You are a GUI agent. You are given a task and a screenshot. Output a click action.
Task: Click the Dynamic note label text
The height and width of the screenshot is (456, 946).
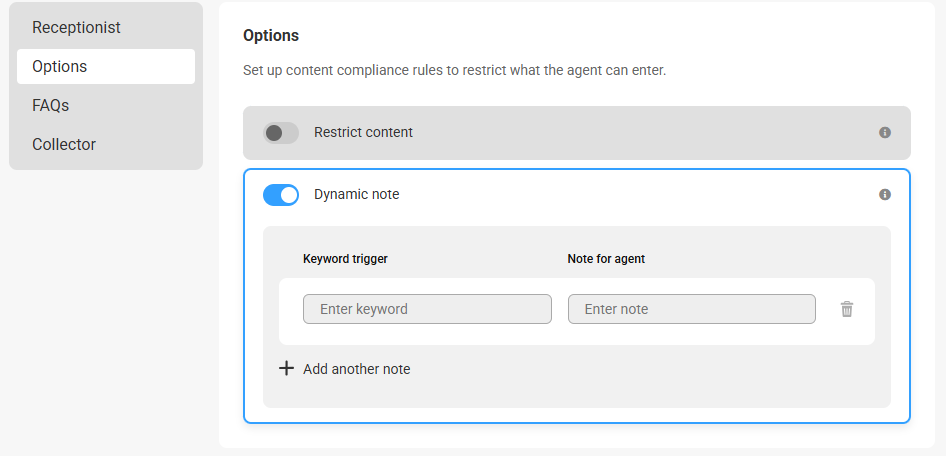click(x=357, y=194)
